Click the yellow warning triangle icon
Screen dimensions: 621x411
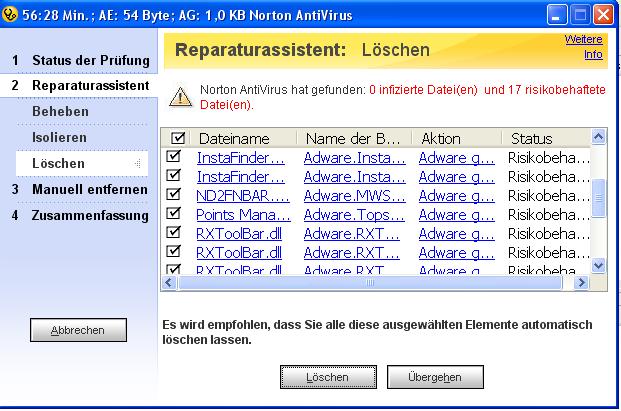coord(181,97)
